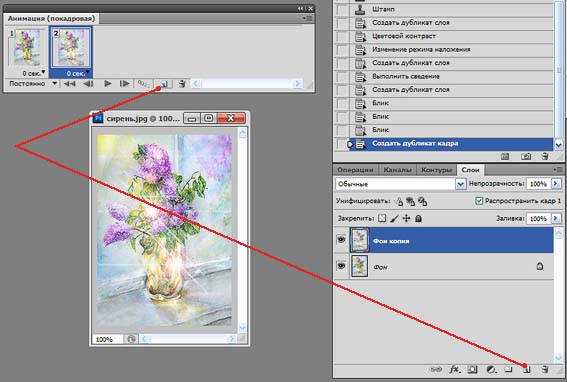
Task: Create new document from current history state
Action: pyautogui.click(x=505, y=156)
